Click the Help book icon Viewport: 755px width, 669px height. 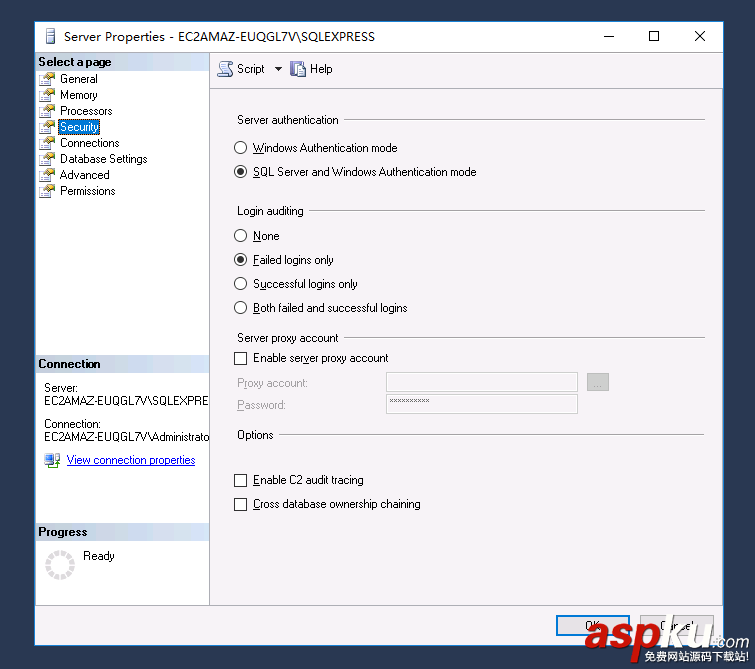(x=298, y=69)
